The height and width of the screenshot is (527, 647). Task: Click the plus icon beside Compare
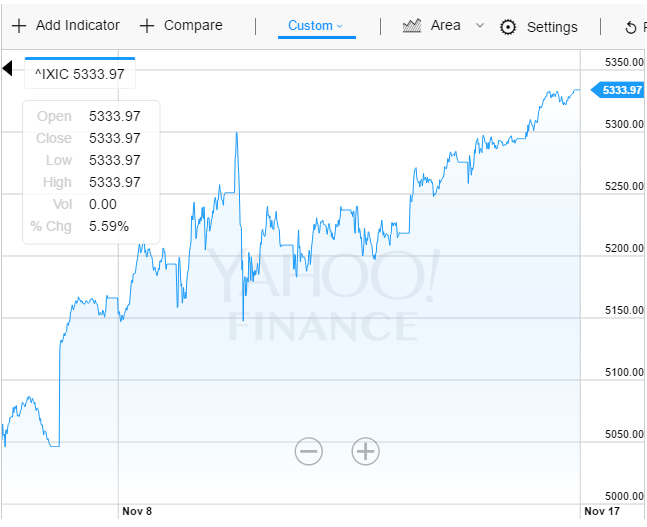(x=147, y=26)
